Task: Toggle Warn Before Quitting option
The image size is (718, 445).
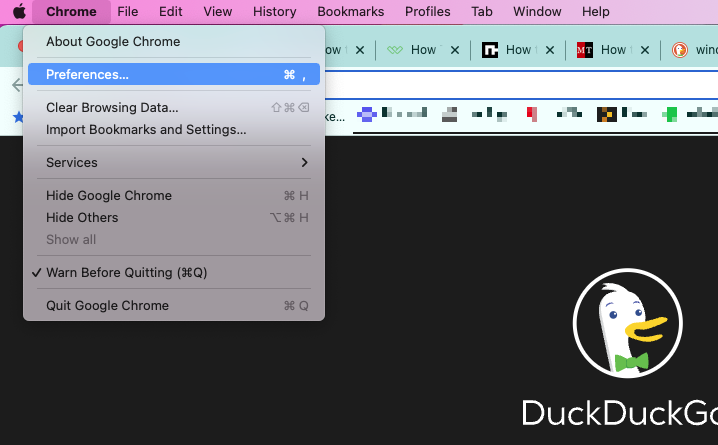Action: click(174, 272)
